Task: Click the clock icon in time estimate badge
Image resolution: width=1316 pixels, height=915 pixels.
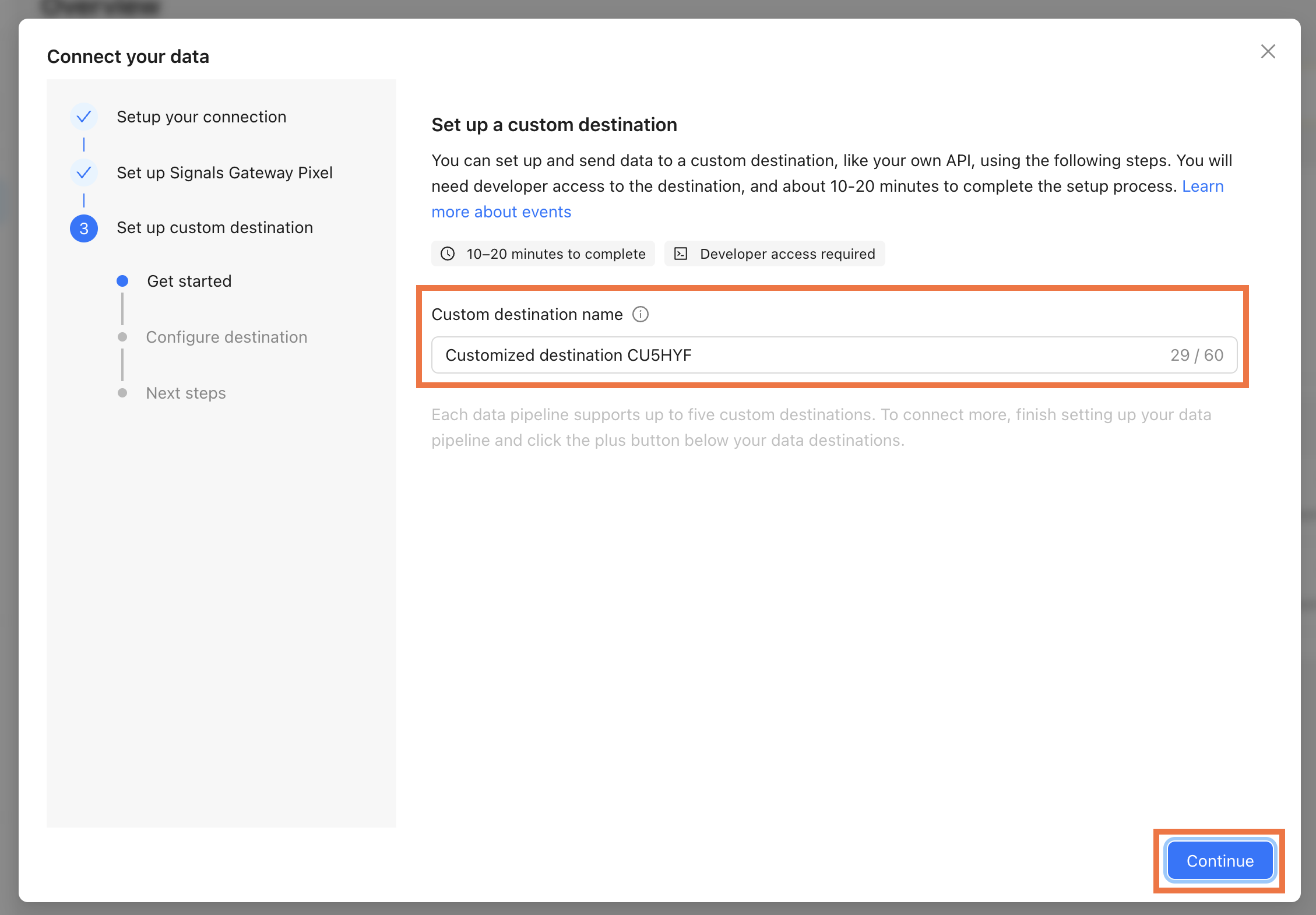Action: coord(448,254)
